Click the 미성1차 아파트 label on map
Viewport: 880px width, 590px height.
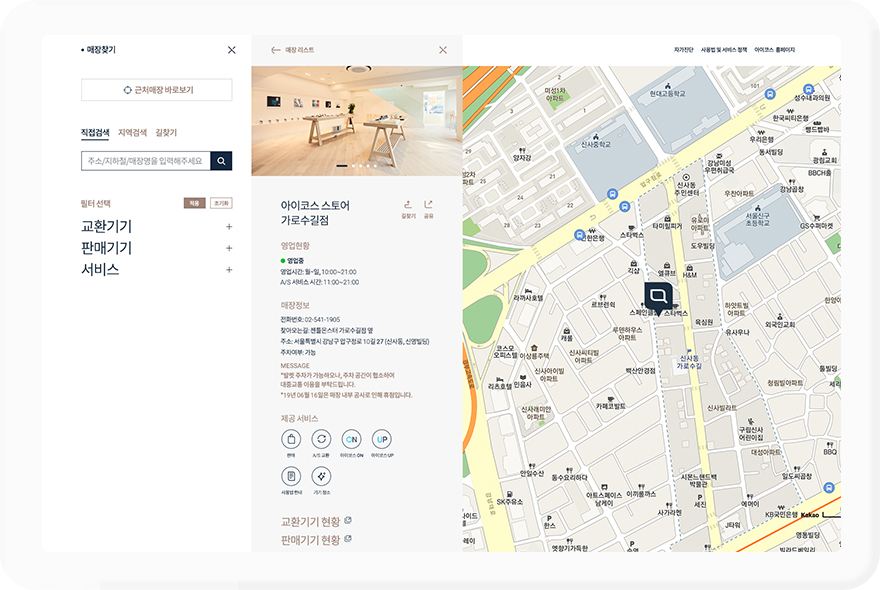[555, 94]
